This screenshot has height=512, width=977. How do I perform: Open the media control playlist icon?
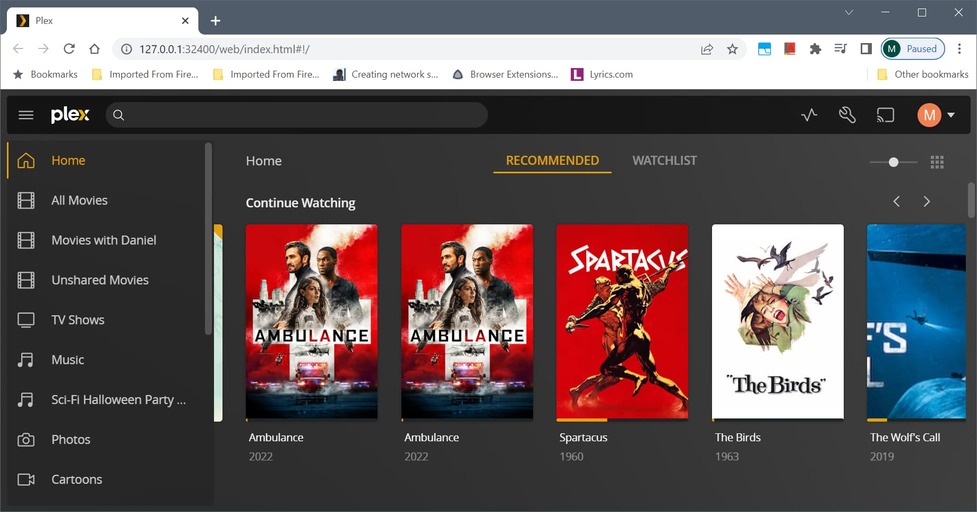[840, 49]
